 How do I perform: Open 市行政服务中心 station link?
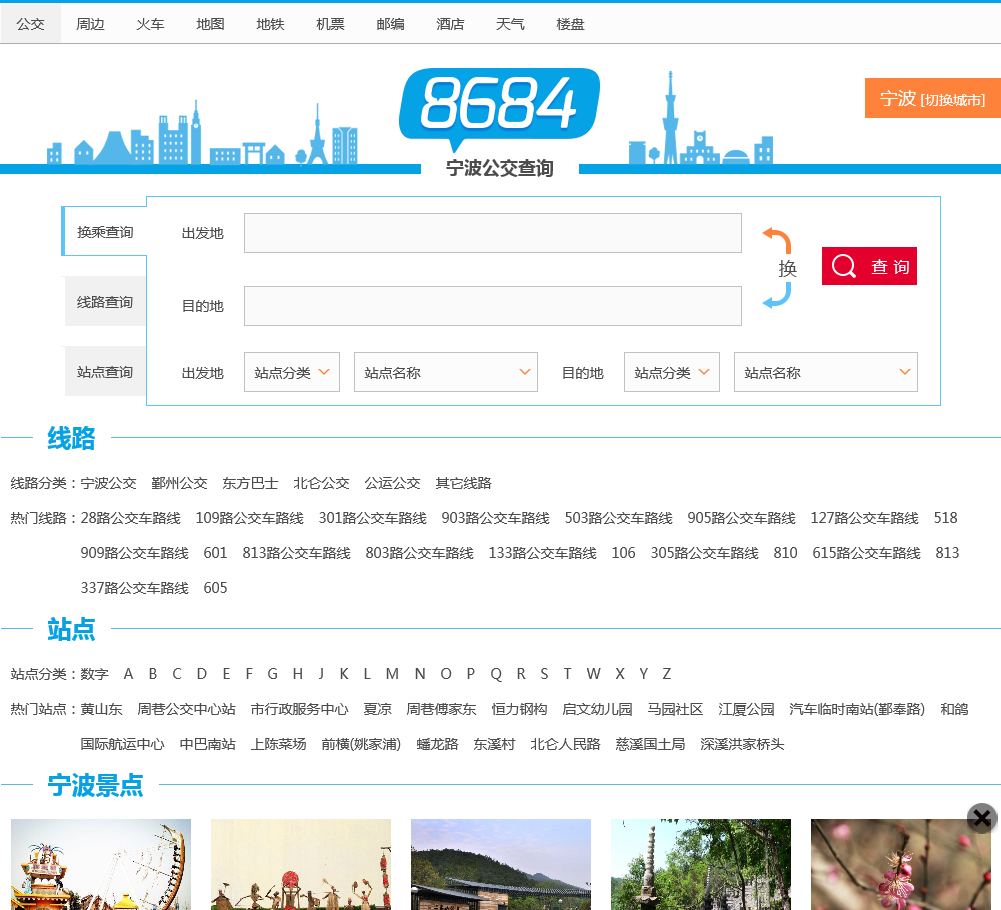pyautogui.click(x=299, y=709)
